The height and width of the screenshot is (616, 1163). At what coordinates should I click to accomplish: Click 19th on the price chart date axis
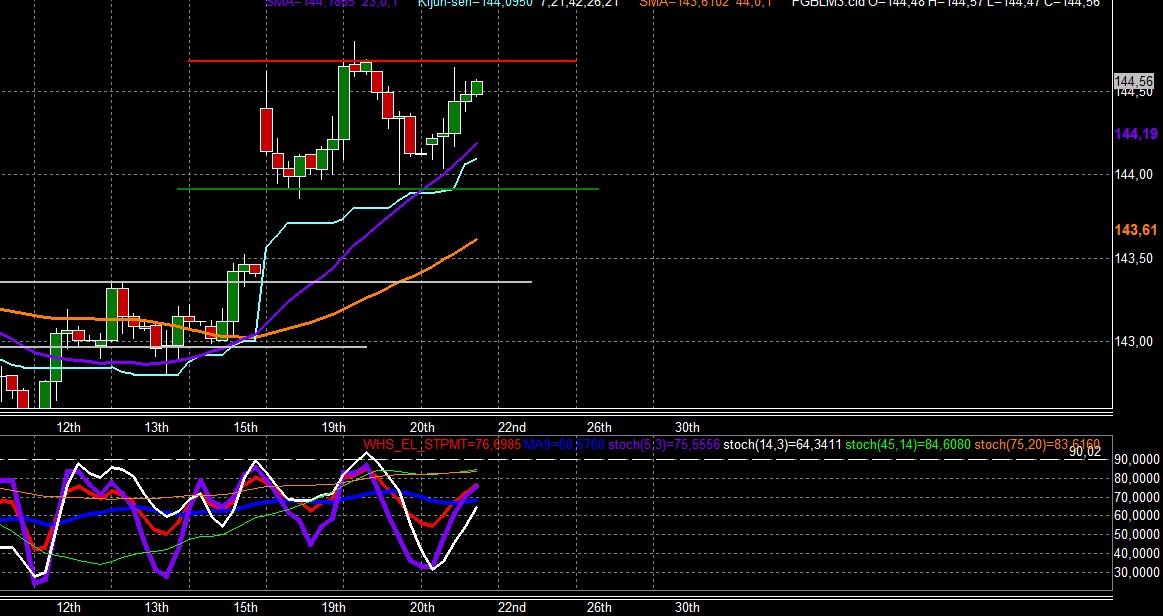334,428
